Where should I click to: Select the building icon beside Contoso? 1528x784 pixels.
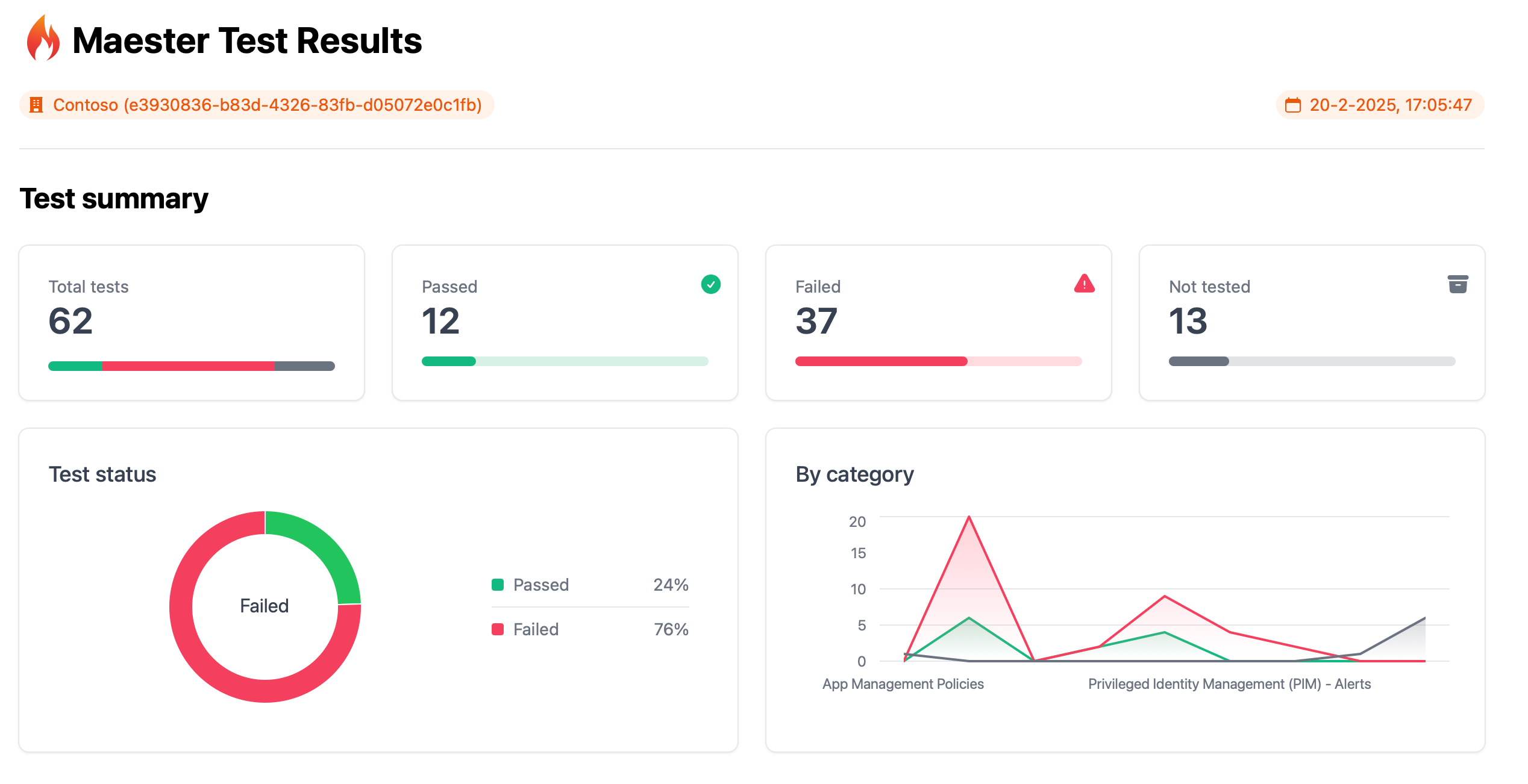click(36, 105)
